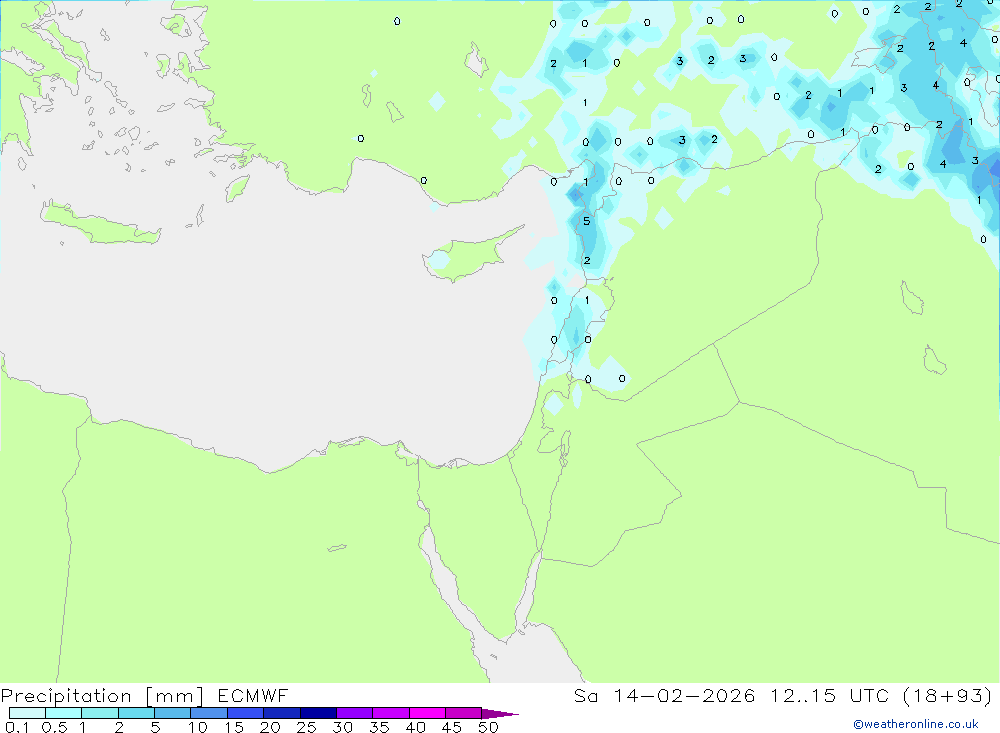
Task: Click legend value "35"
Action: pos(379,727)
